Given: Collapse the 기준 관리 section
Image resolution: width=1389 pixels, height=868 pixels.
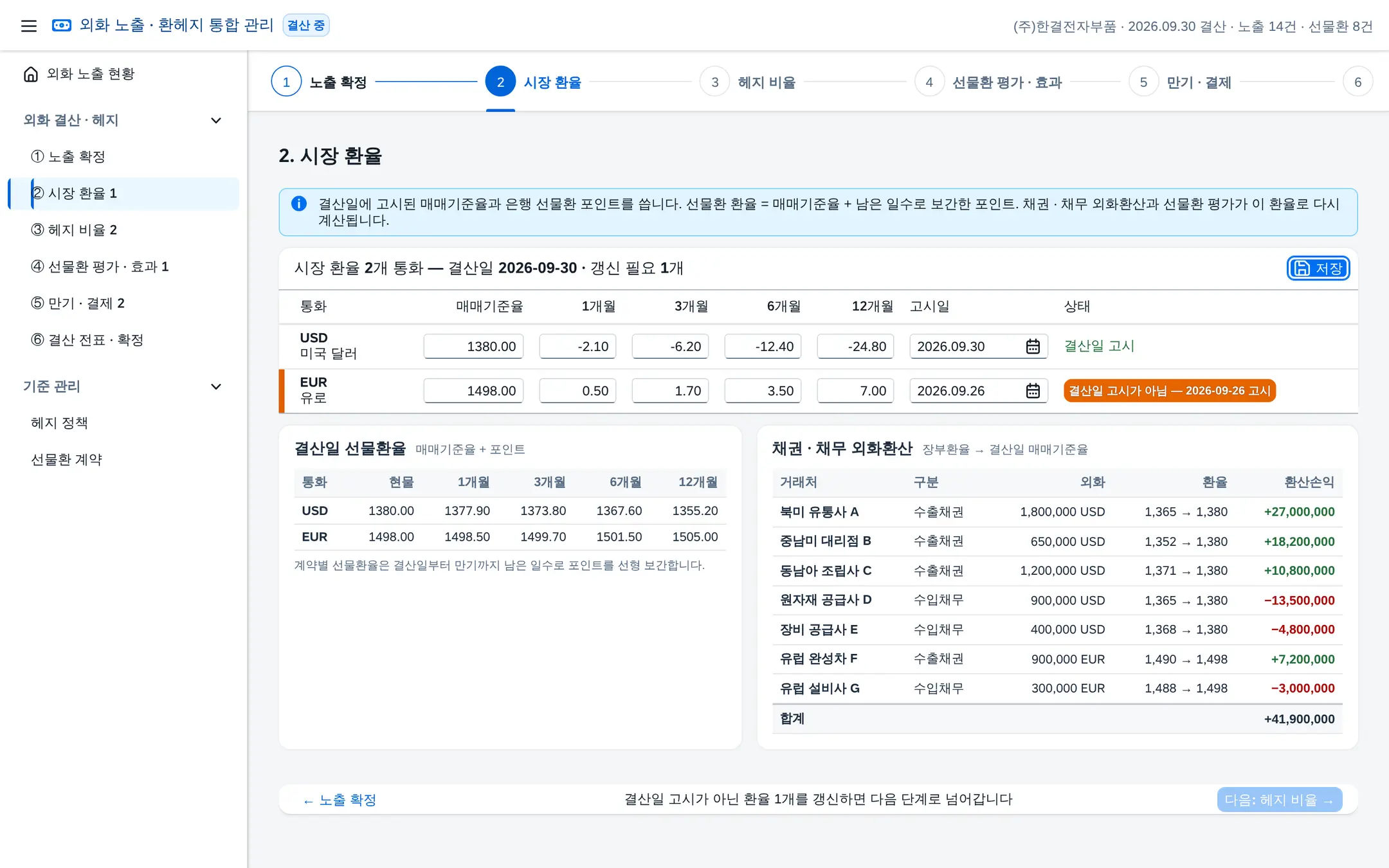Looking at the screenshot, I should coord(216,386).
